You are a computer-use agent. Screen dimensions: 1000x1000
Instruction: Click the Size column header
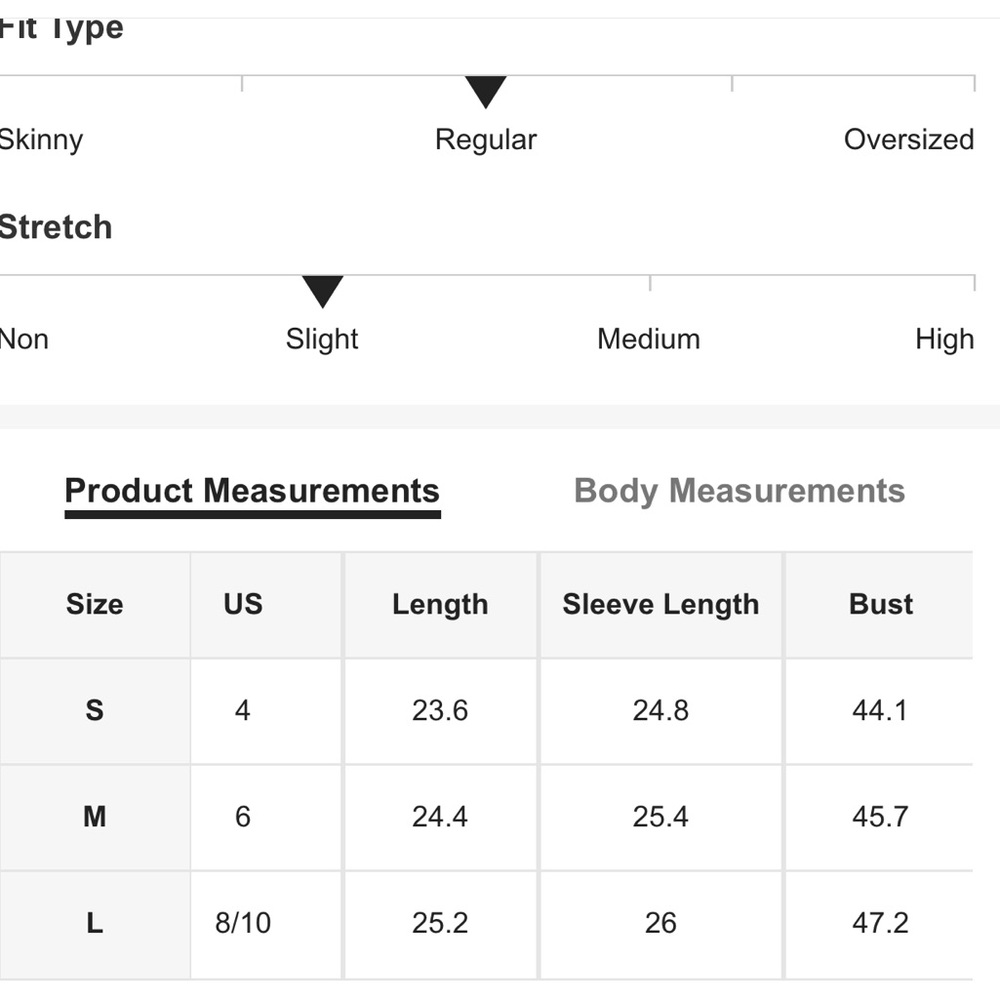coord(94,604)
